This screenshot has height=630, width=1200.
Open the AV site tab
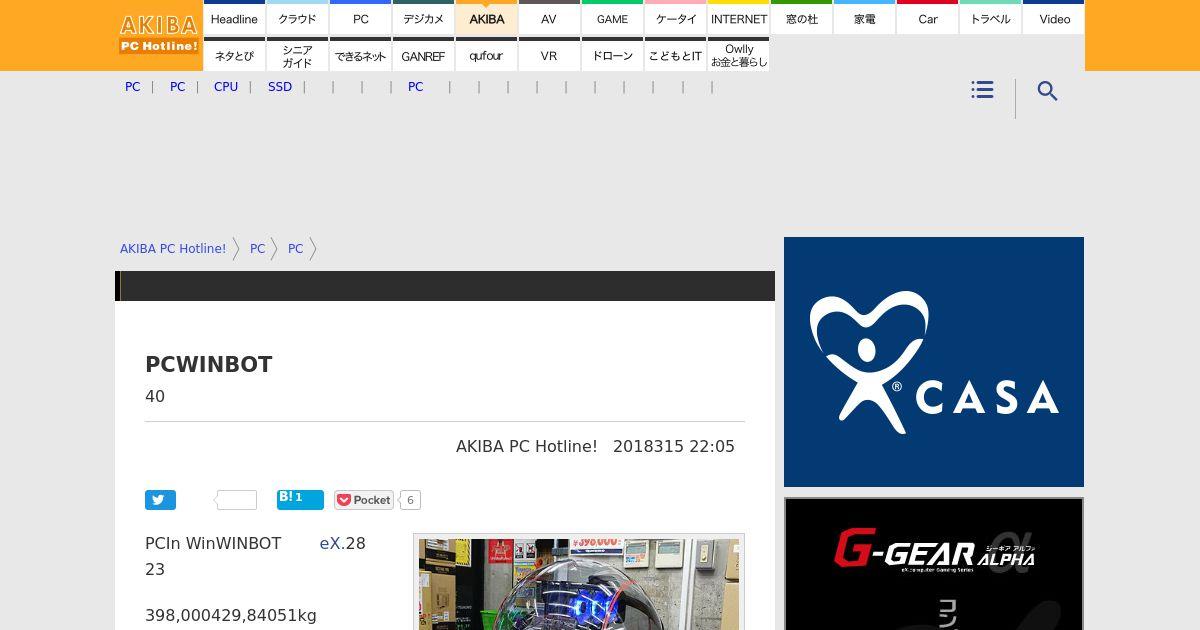tap(549, 19)
